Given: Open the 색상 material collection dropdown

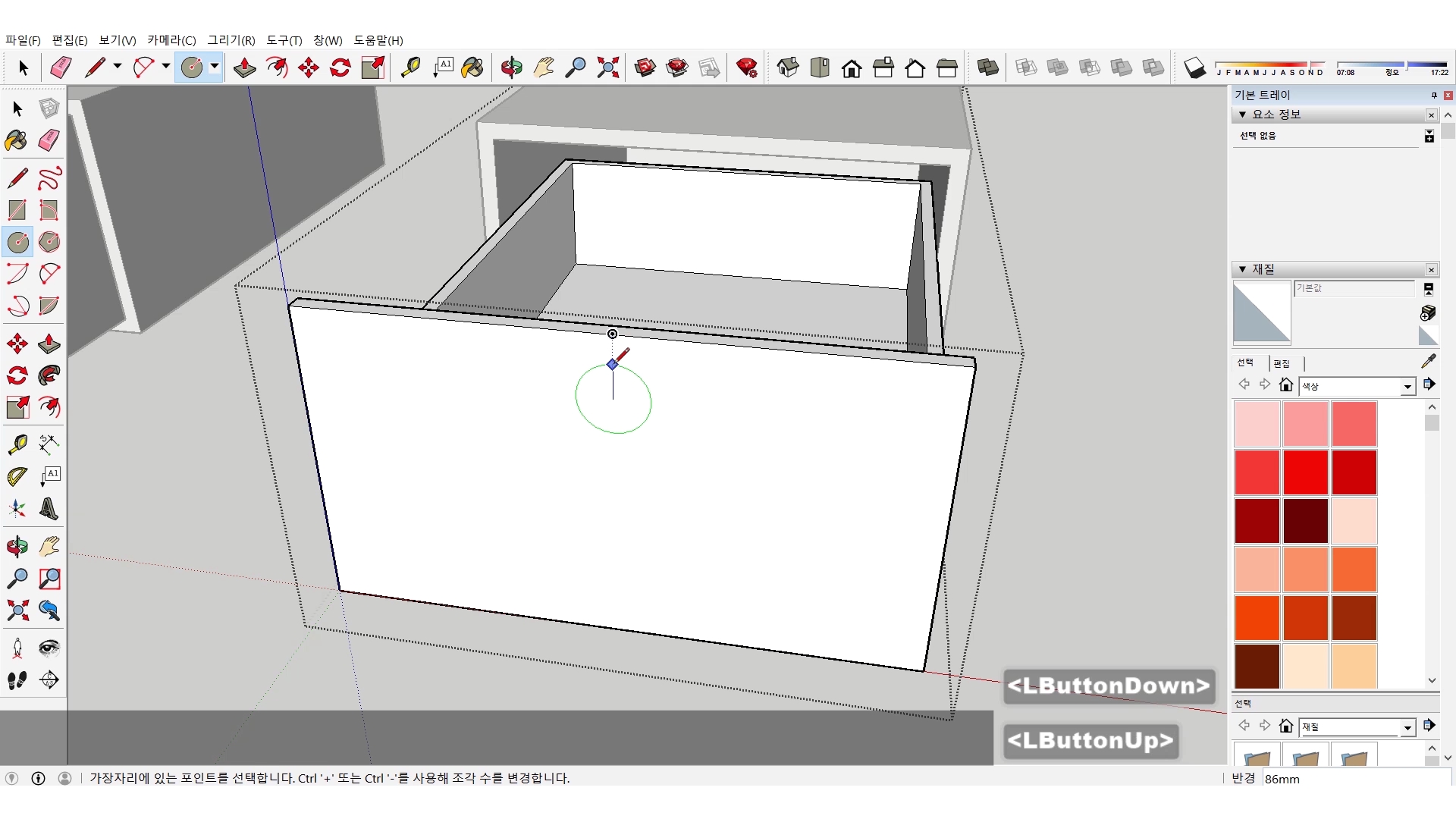Looking at the screenshot, I should click(x=1407, y=387).
